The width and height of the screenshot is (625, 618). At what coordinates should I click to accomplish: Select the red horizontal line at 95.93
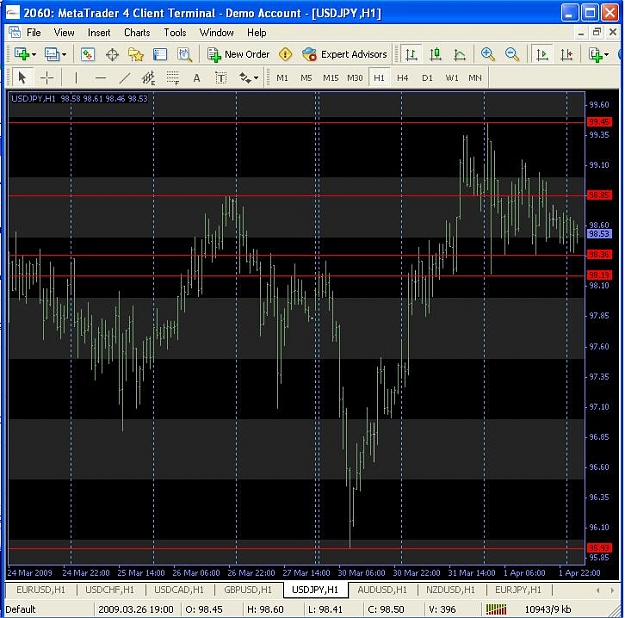coord(297,549)
